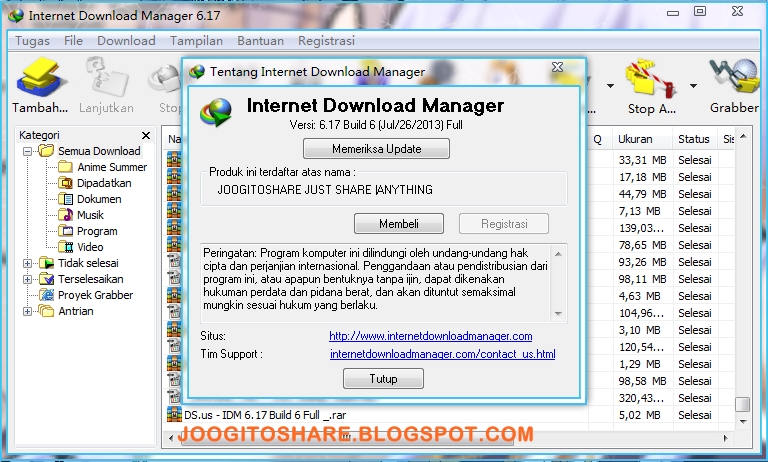Open dropdown arrow beside Stop A... icon

(693, 86)
